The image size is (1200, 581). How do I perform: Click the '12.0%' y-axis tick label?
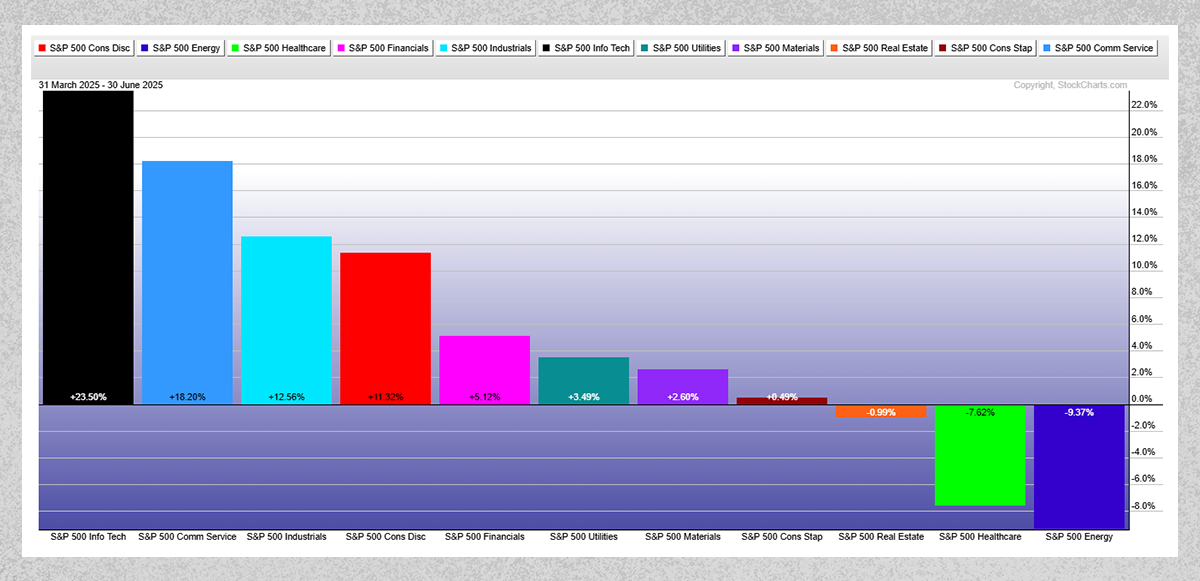click(x=1144, y=239)
